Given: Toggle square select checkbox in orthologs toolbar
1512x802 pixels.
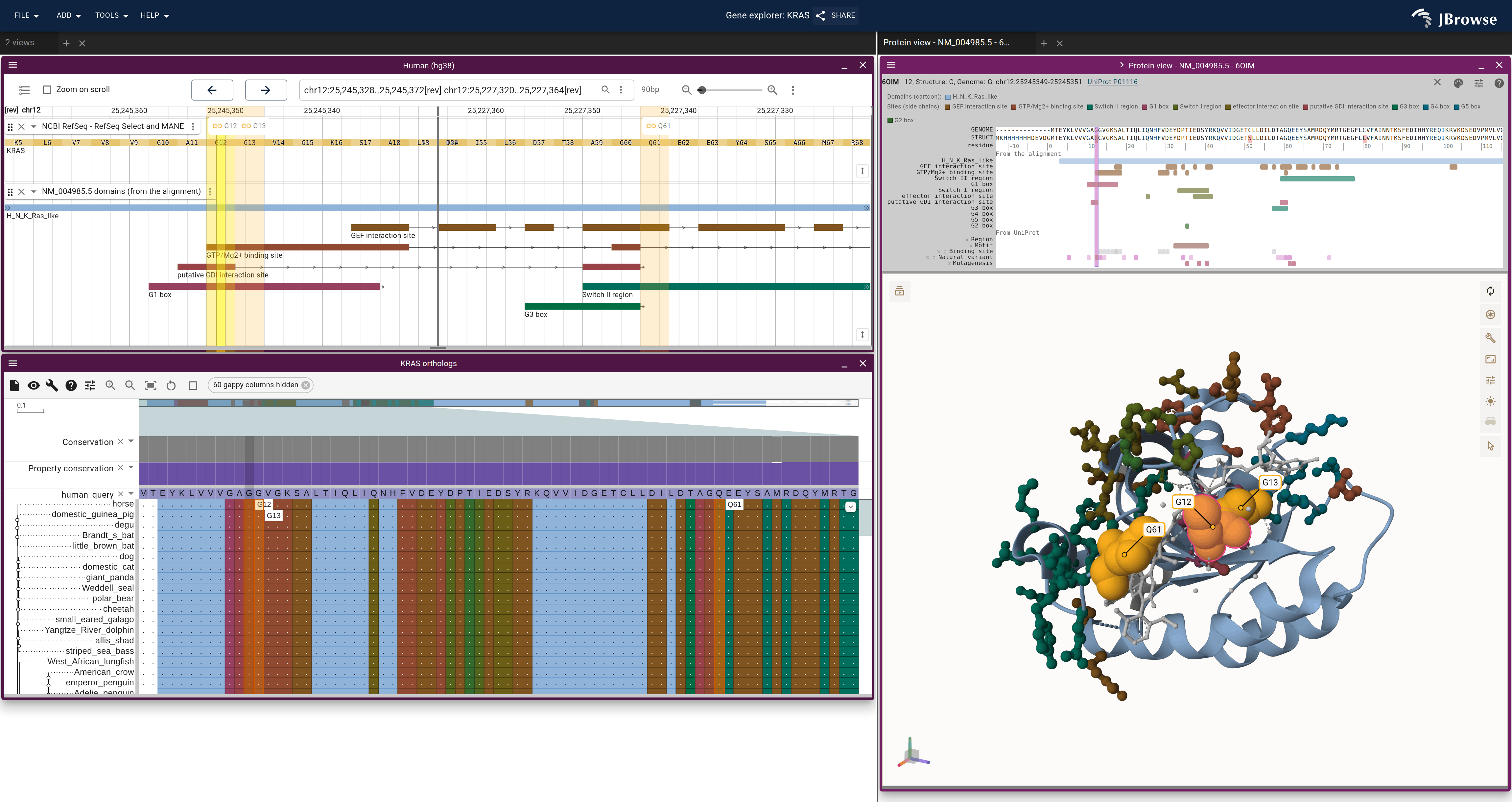Looking at the screenshot, I should tap(193, 385).
